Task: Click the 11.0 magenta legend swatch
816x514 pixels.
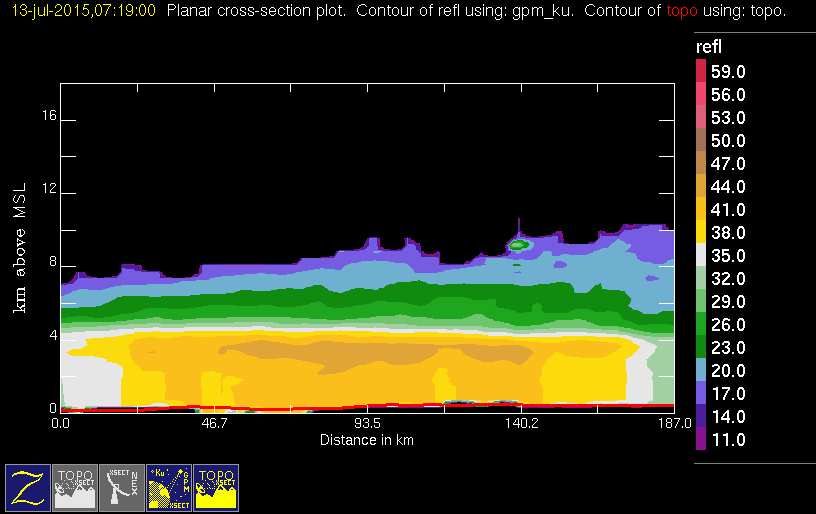Action: [701, 439]
